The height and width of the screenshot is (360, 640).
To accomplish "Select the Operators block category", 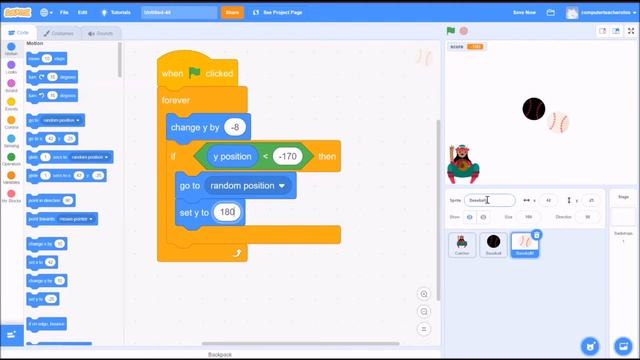I will [x=11, y=159].
